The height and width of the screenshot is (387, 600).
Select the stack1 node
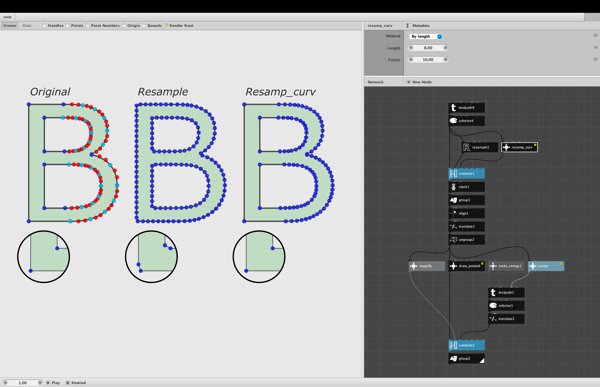467,187
